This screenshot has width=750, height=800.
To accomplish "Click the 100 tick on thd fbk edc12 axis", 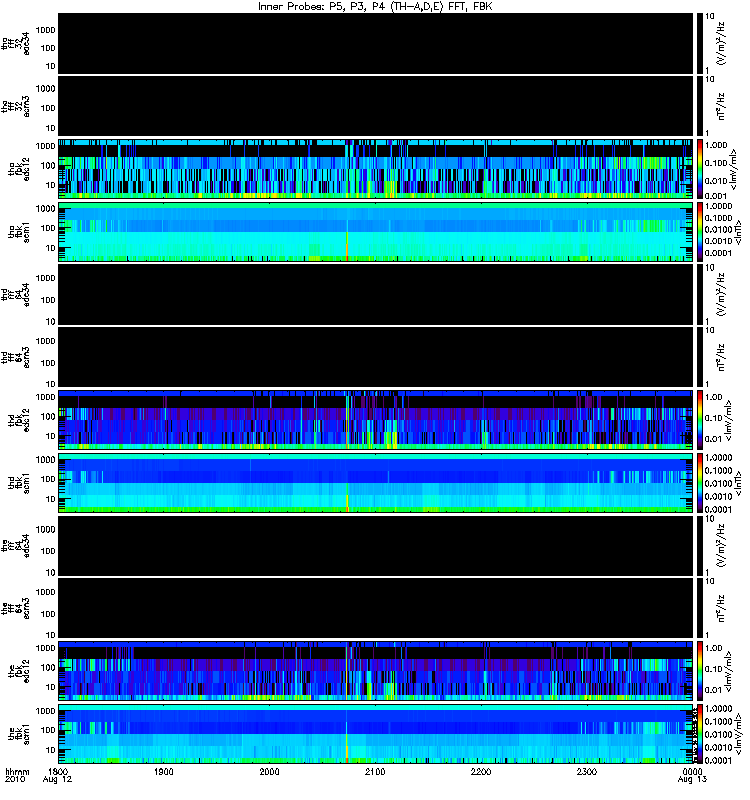I will (x=48, y=416).
